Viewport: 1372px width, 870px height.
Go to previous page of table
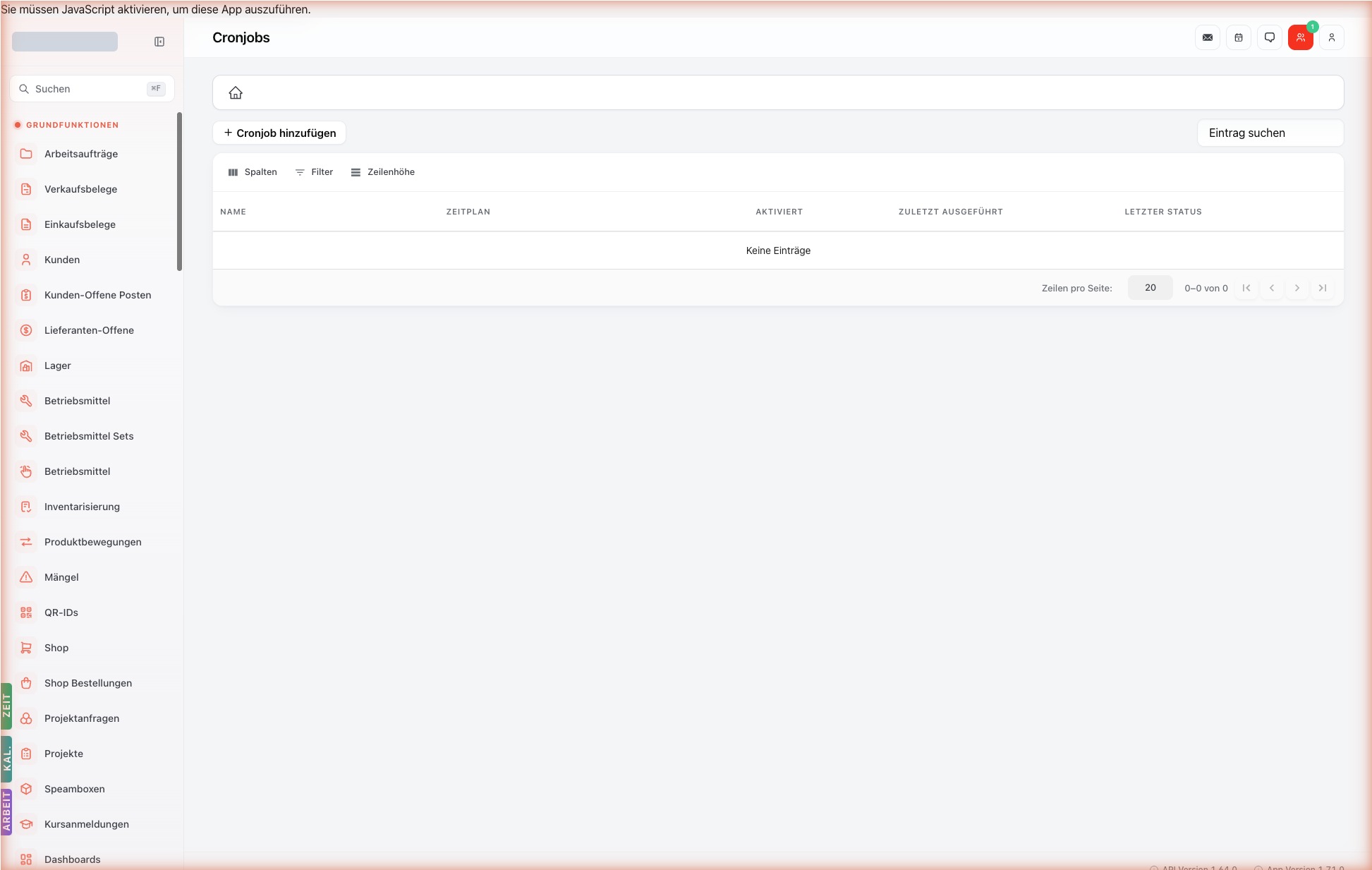click(1272, 288)
